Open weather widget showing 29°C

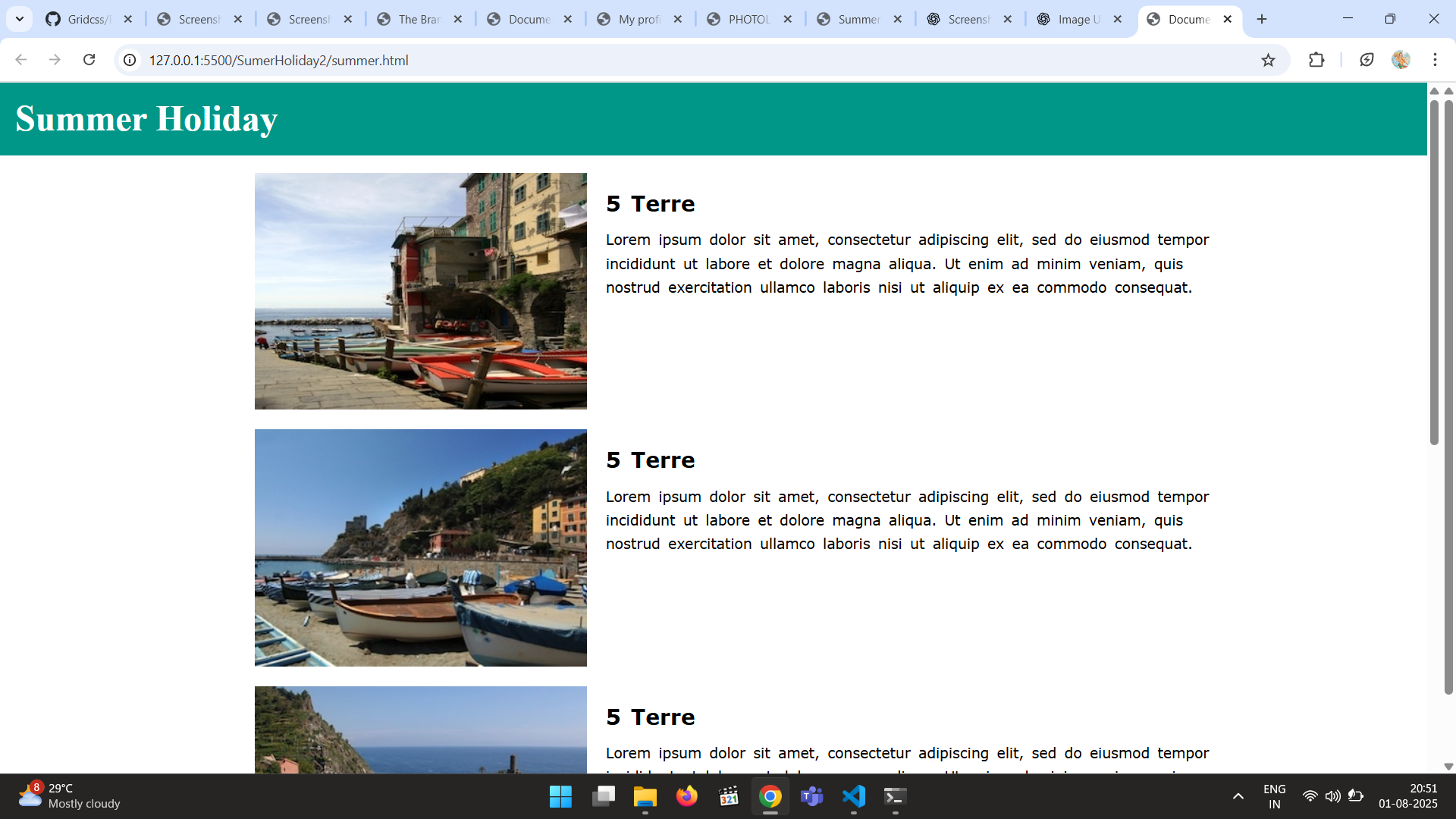tap(70, 796)
